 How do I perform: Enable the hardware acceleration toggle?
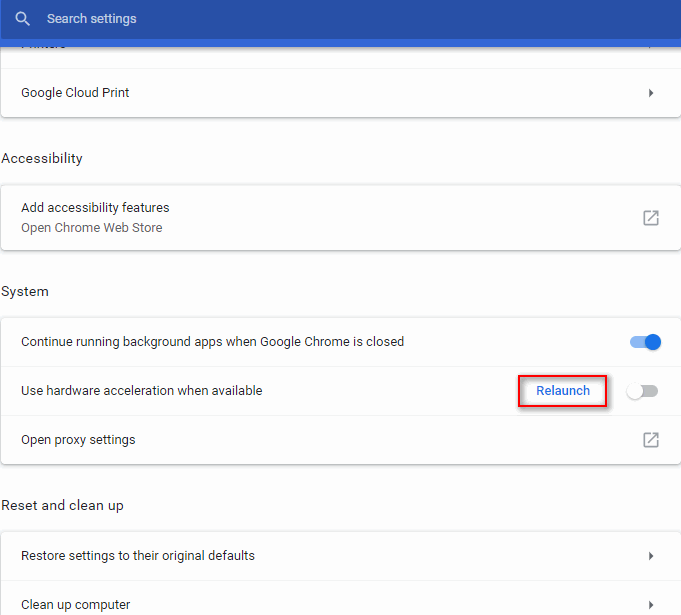(x=642, y=391)
